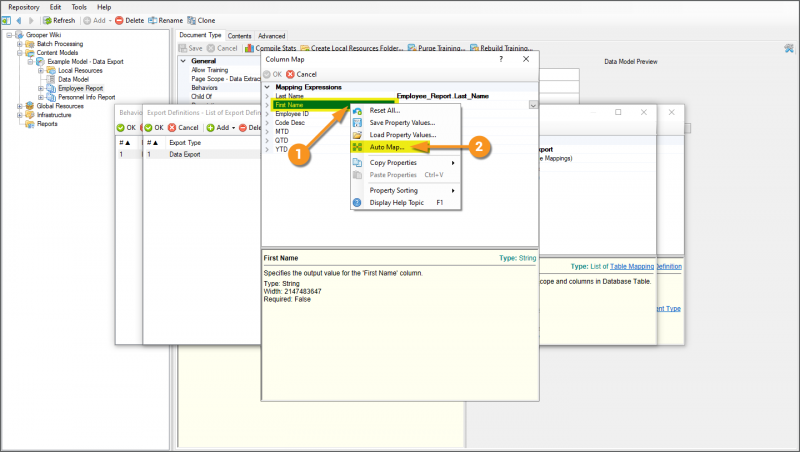Viewport: 800px width, 452px height.
Task: Open the Property Sorting submenu
Action: tap(406, 190)
